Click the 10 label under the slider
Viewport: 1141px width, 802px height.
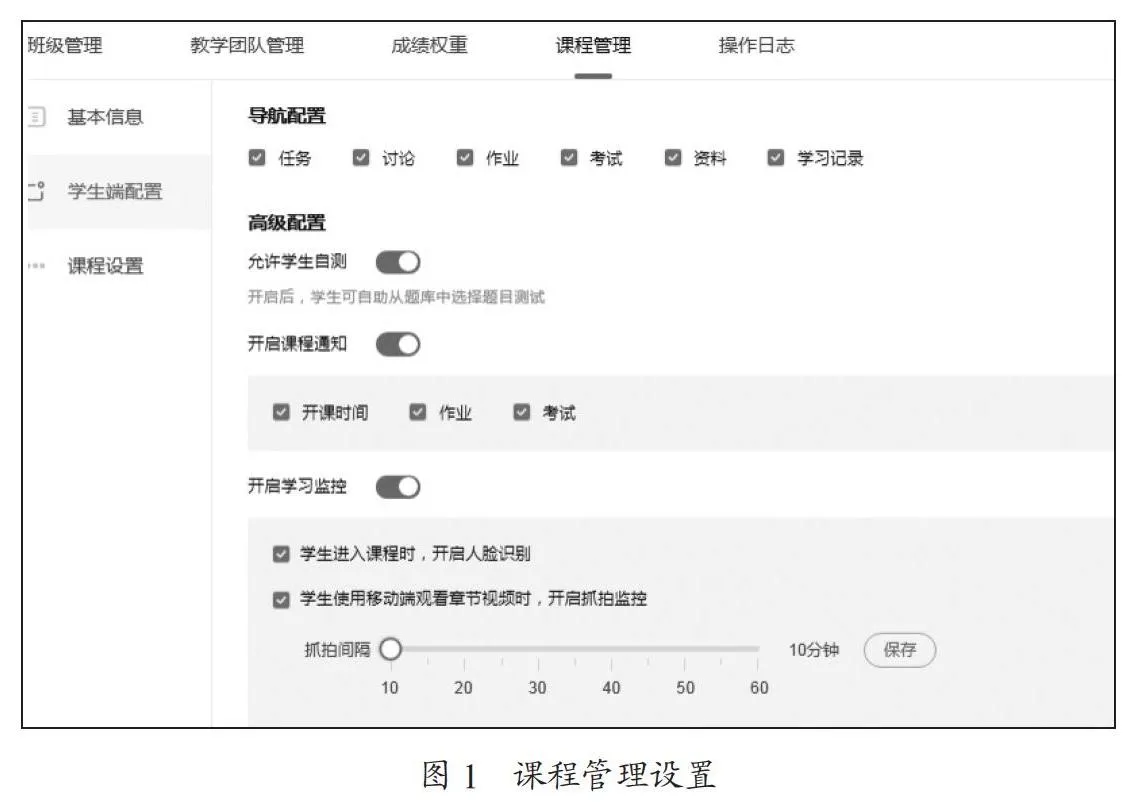[x=389, y=688]
